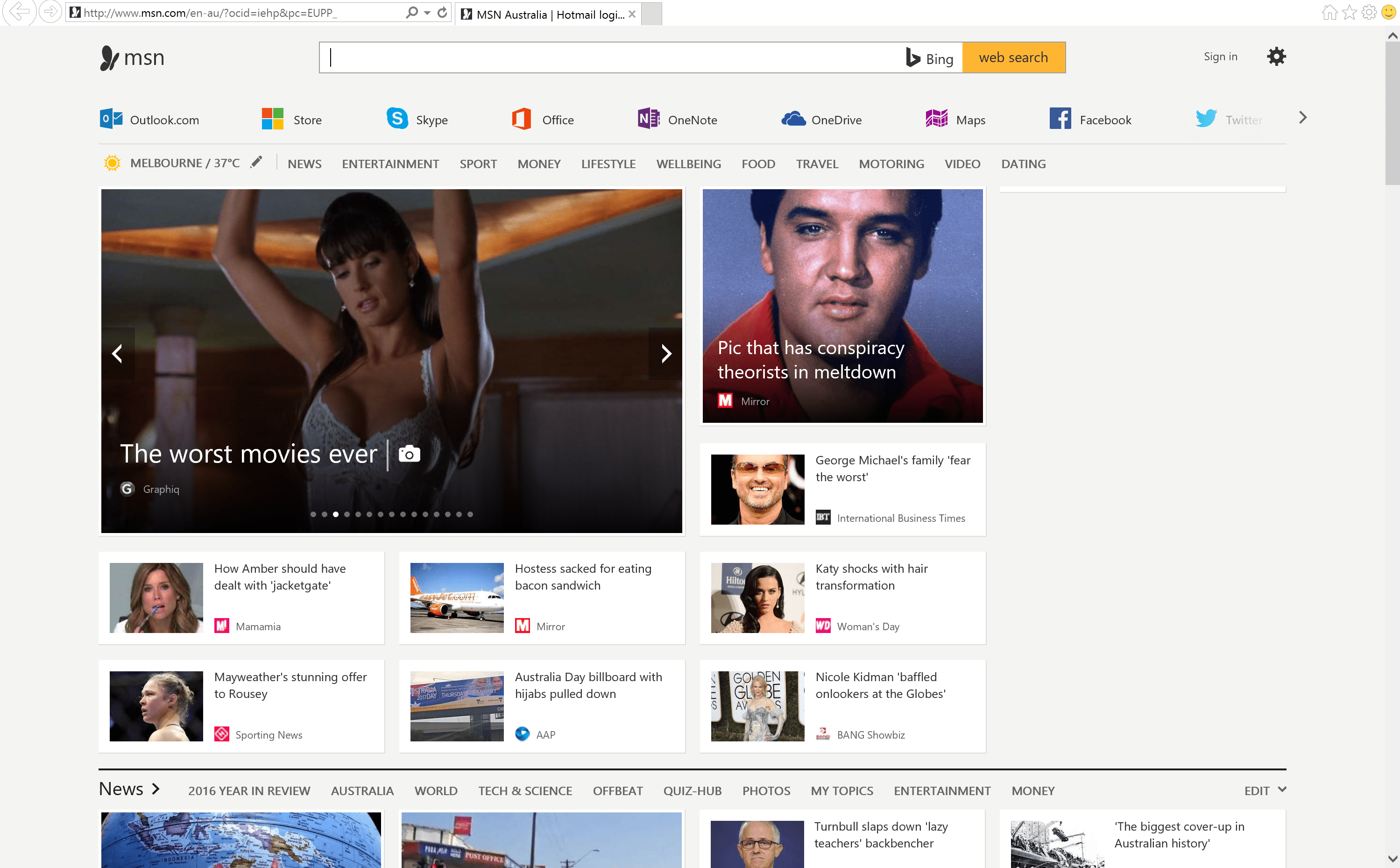Image resolution: width=1400 pixels, height=868 pixels.
Task: Select the first carousel dot
Action: [x=313, y=514]
